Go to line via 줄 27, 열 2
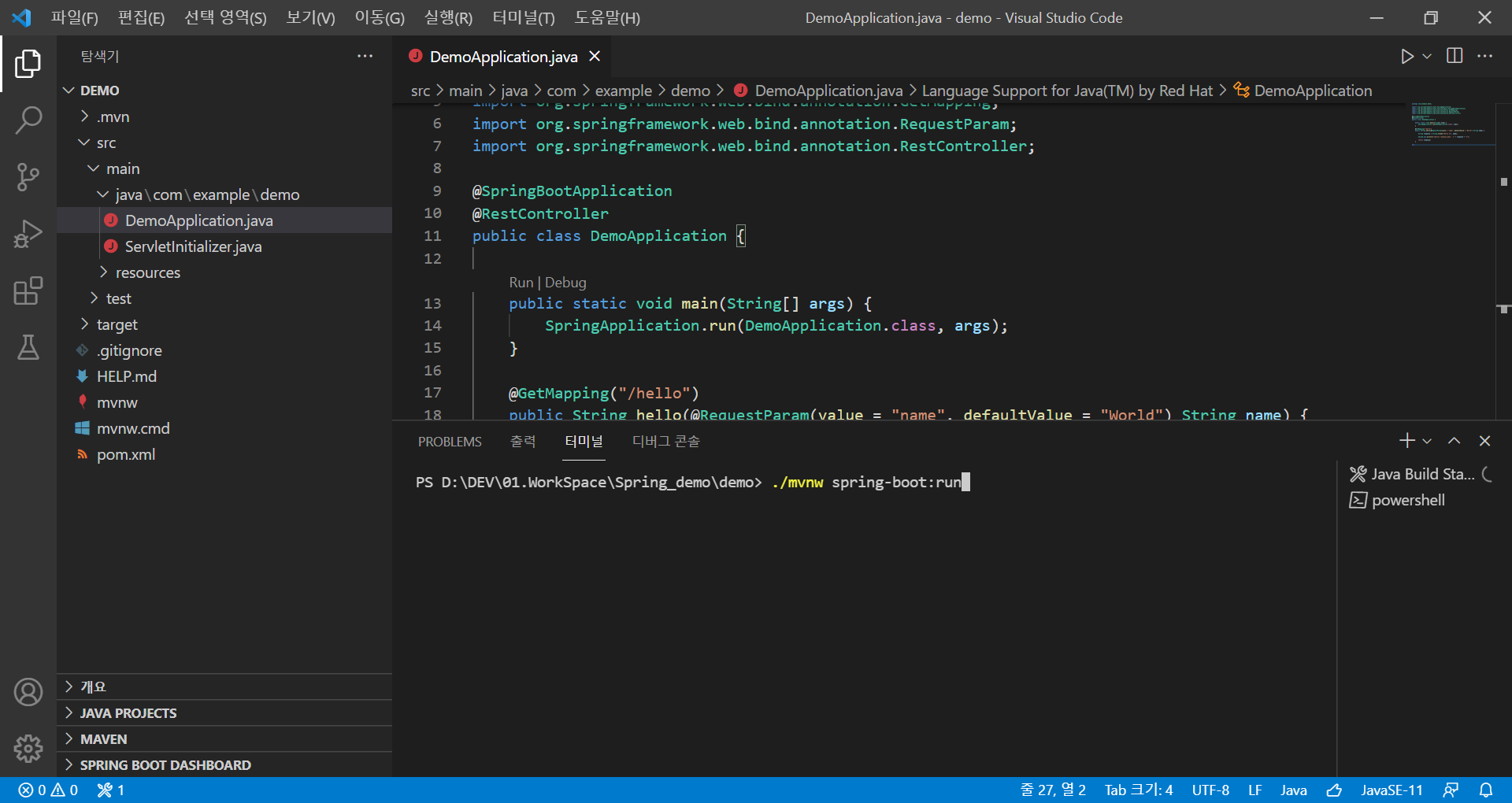Screen dimensions: 1512x803 [1053, 790]
